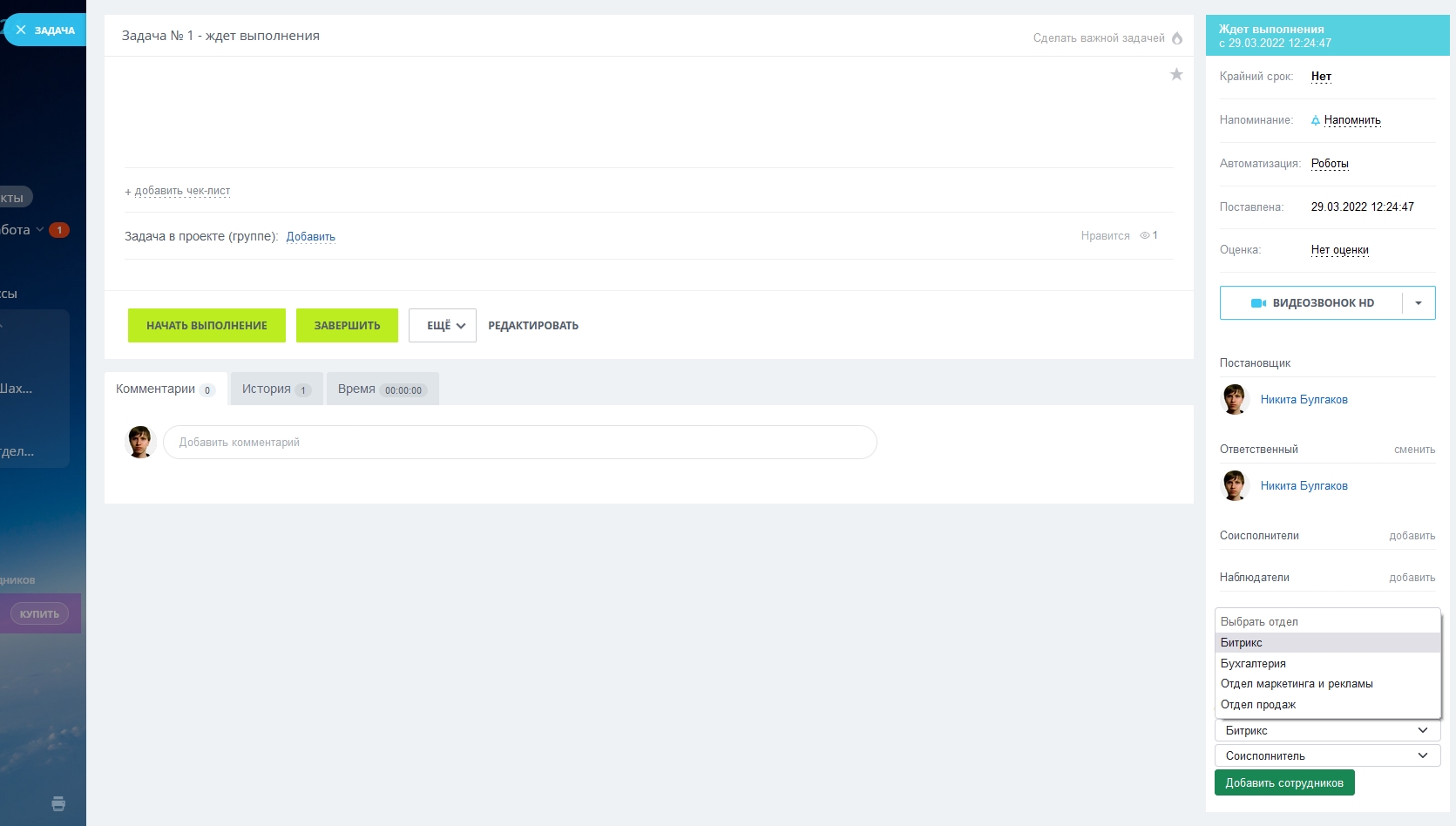Set the deadline via the Нет link

(x=1321, y=77)
